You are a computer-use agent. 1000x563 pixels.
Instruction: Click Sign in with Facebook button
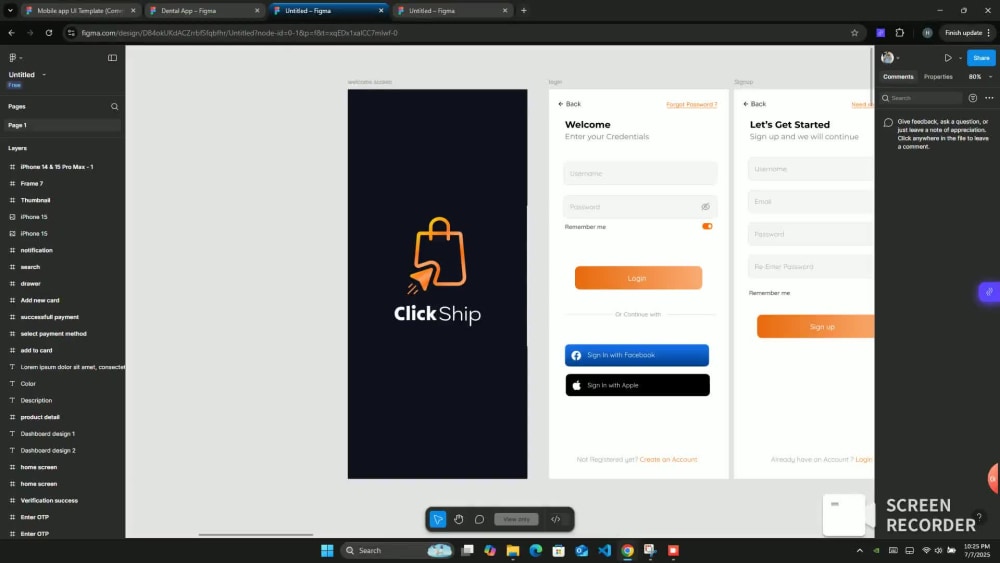636,355
